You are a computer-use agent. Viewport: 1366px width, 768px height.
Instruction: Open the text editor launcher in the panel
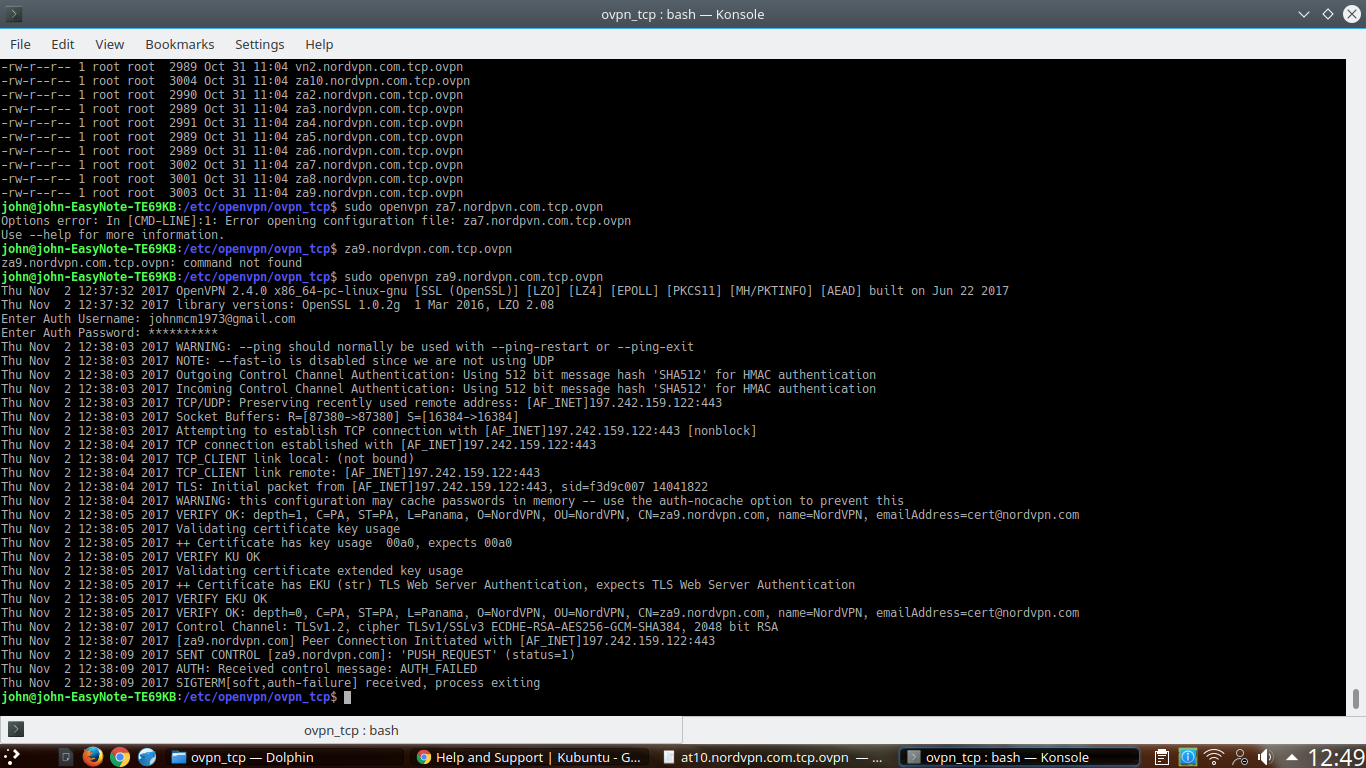click(x=66, y=757)
